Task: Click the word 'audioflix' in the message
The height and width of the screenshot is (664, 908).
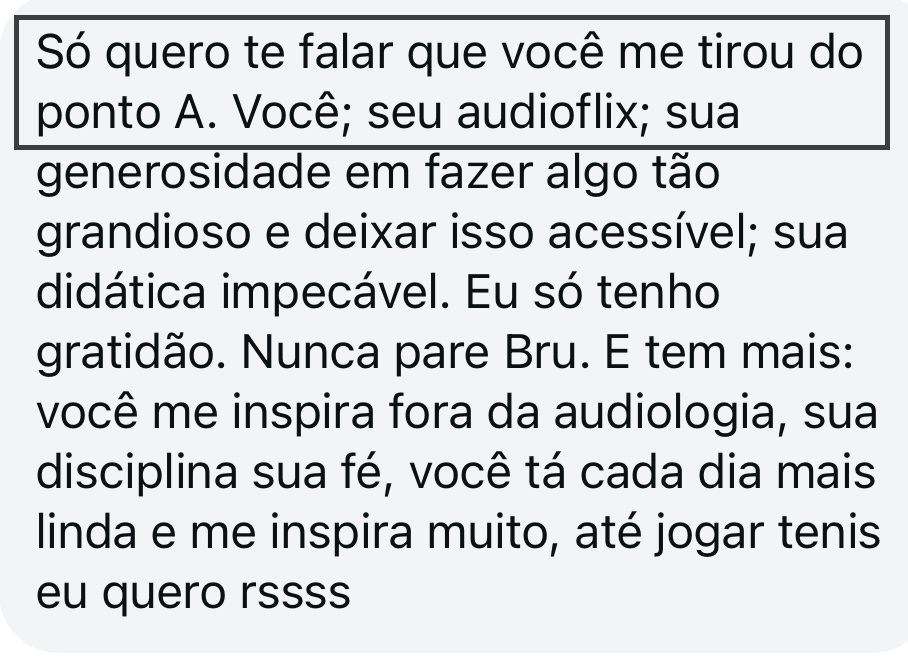Action: tap(548, 112)
